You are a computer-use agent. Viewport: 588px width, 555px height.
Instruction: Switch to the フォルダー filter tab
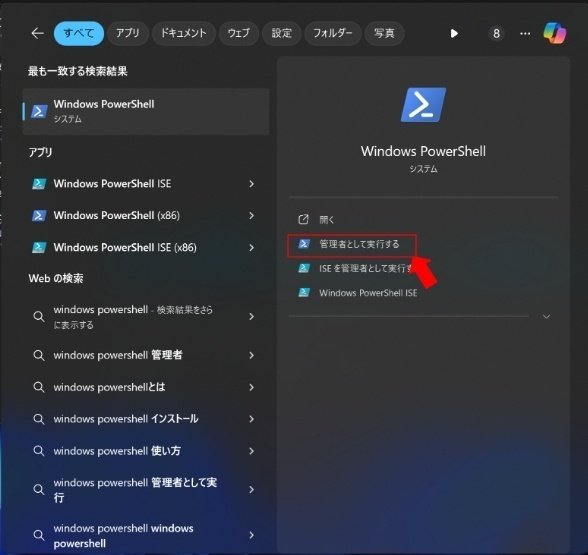click(x=333, y=33)
